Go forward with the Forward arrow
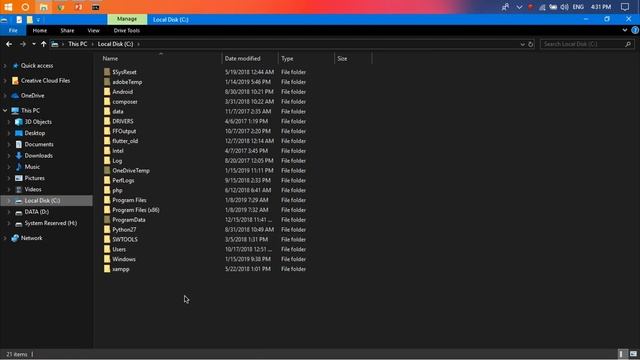Screen dimensions: 640x360 pos(23,44)
